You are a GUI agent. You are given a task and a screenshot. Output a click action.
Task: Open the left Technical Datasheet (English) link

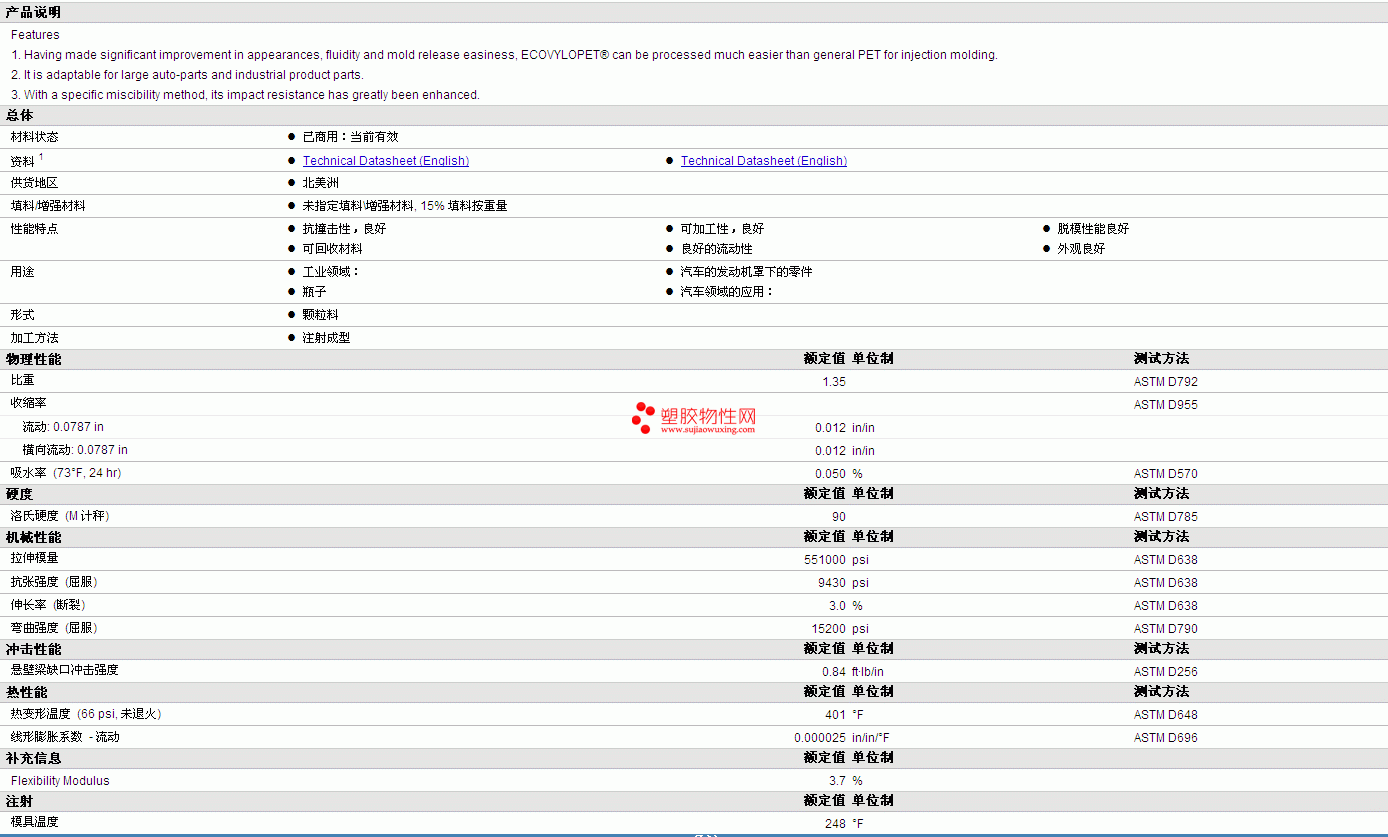(386, 161)
